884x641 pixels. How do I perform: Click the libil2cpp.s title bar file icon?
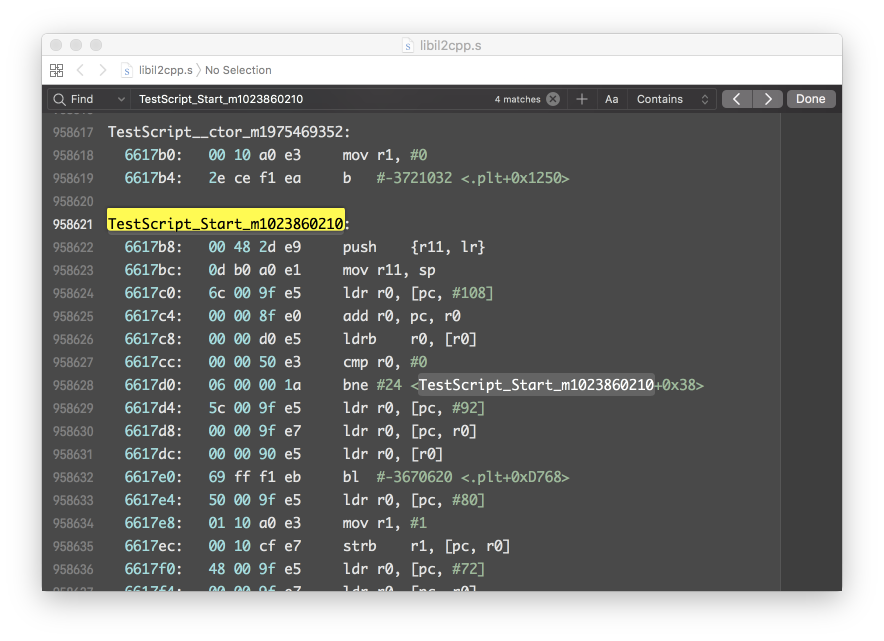[x=408, y=46]
